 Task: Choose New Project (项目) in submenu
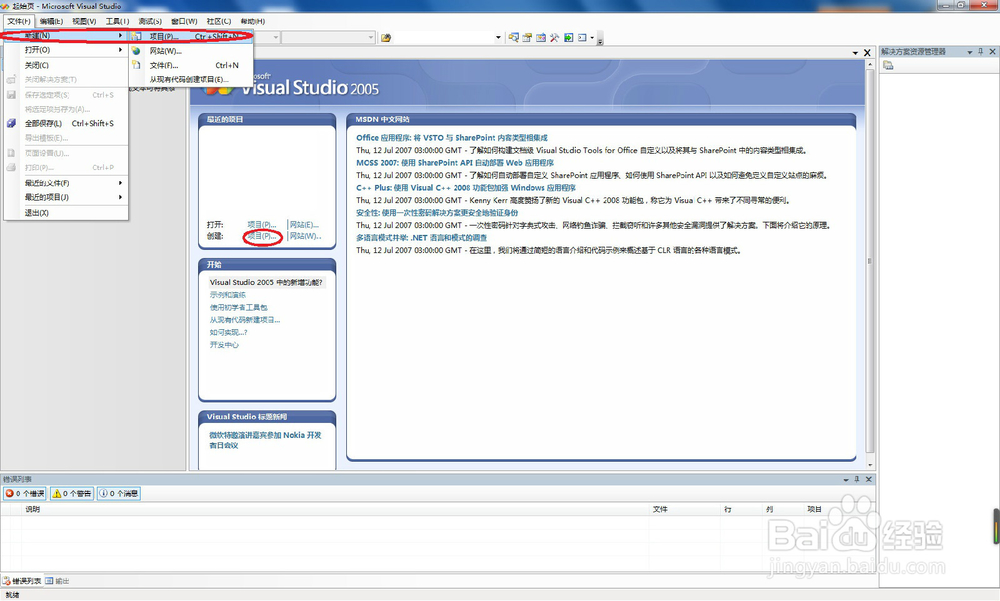[191, 36]
